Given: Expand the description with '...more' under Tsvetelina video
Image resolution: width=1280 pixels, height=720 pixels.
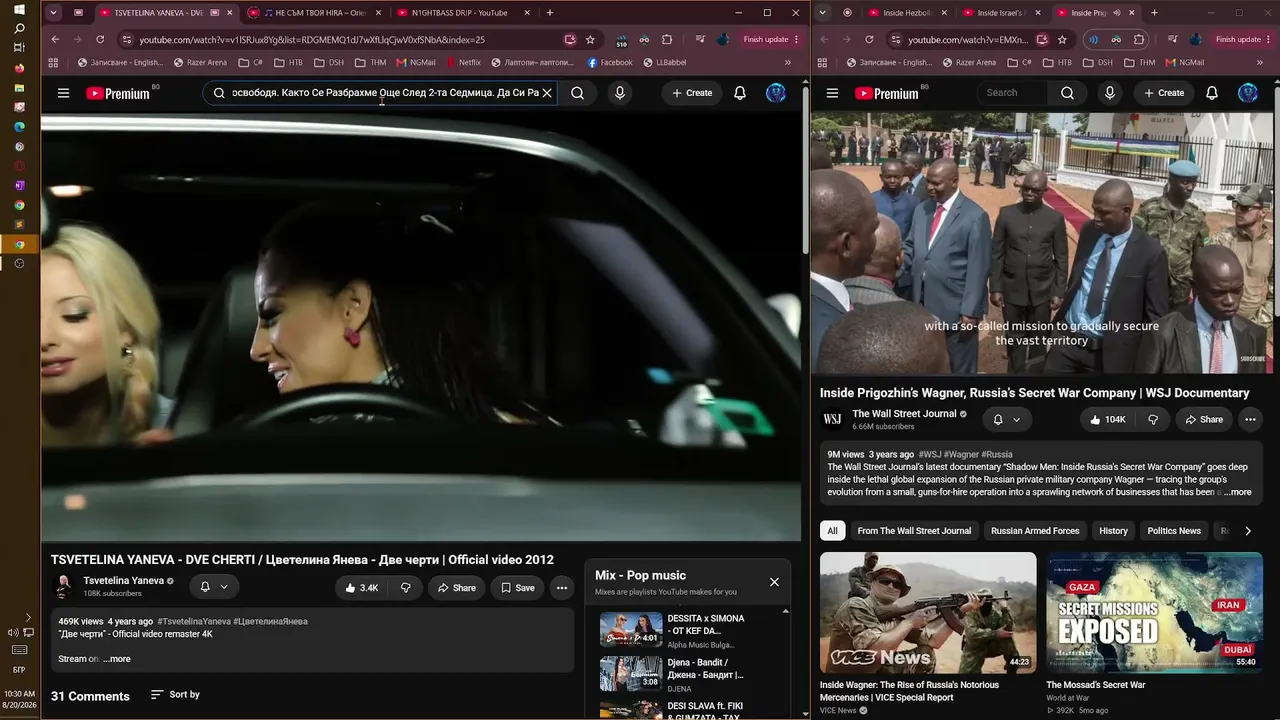Looking at the screenshot, I should pyautogui.click(x=117, y=659).
